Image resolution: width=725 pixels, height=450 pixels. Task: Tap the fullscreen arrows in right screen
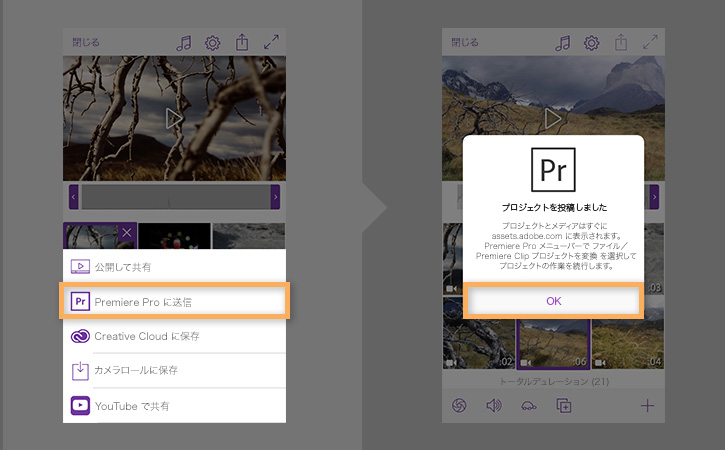coord(650,42)
